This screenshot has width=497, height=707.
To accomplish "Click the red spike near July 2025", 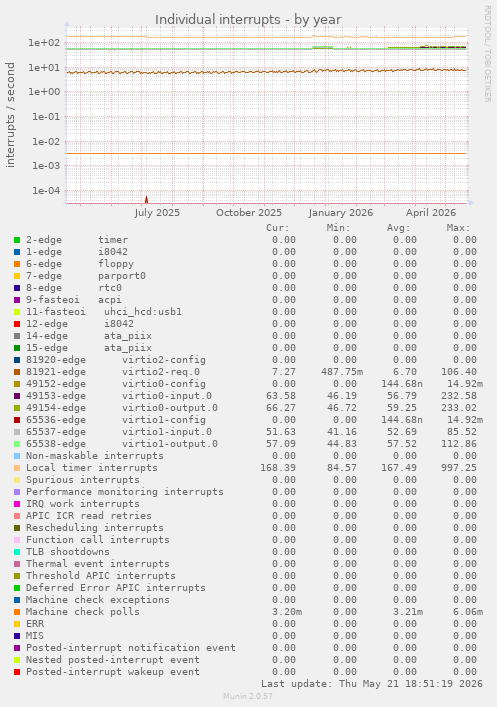I will point(146,200).
